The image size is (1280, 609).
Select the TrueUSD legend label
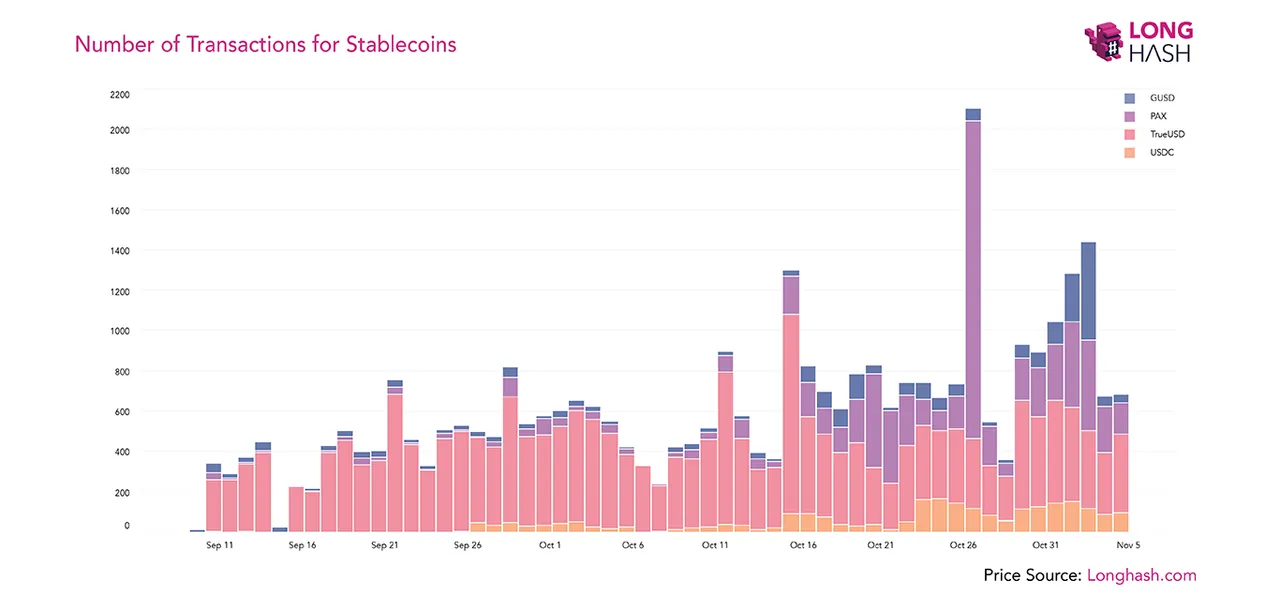coord(1167,134)
